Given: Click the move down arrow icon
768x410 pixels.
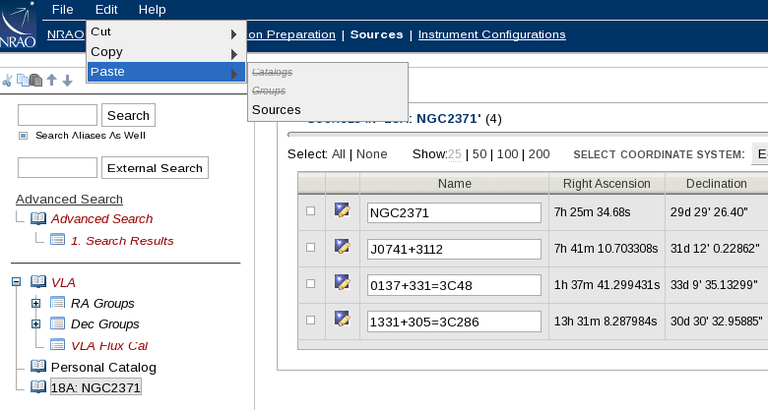Looking at the screenshot, I should 67,80.
